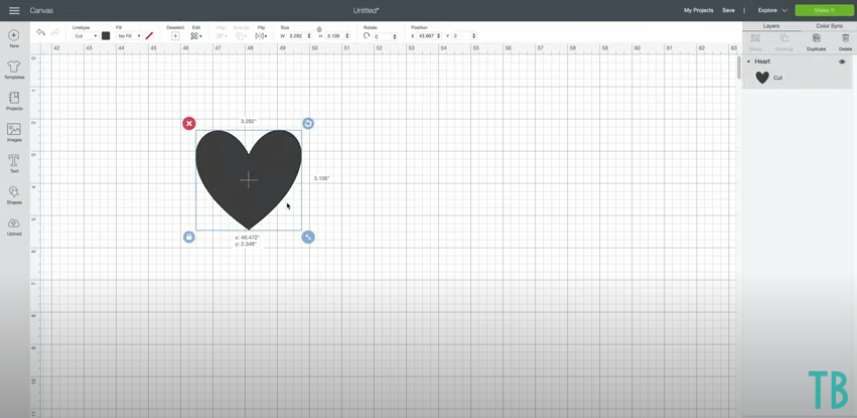This screenshot has height=418, width=857.
Task: Open the Flip dropdown
Action: [x=261, y=36]
